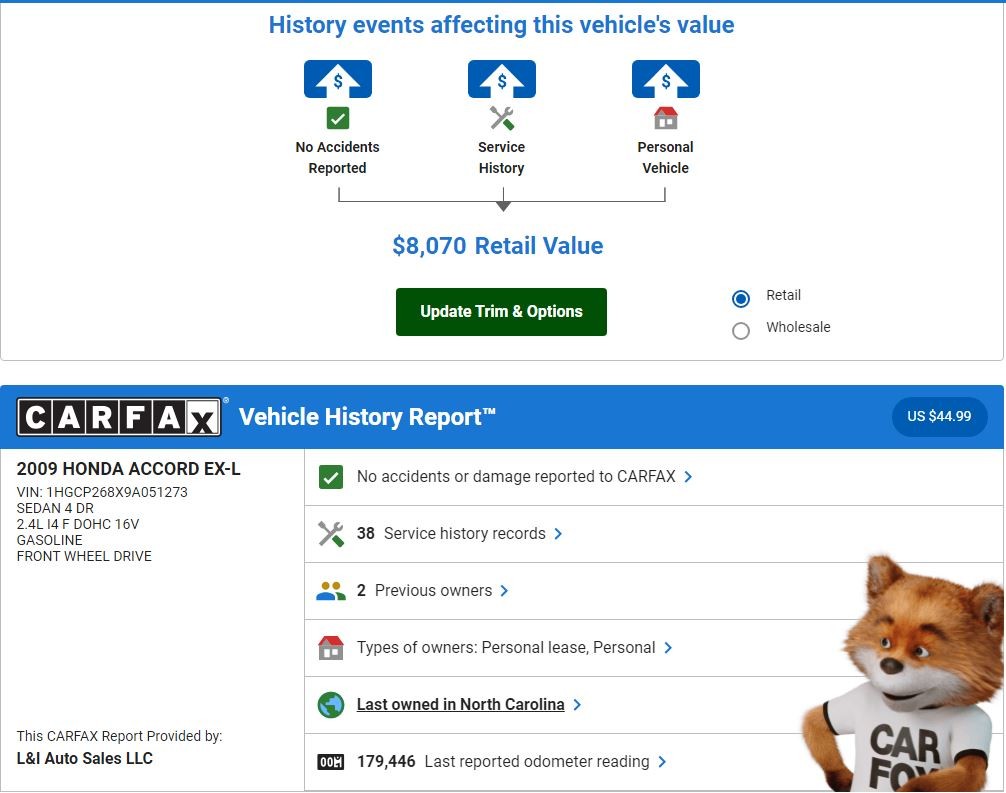Expand the Previous owners chevron

pyautogui.click(x=504, y=591)
